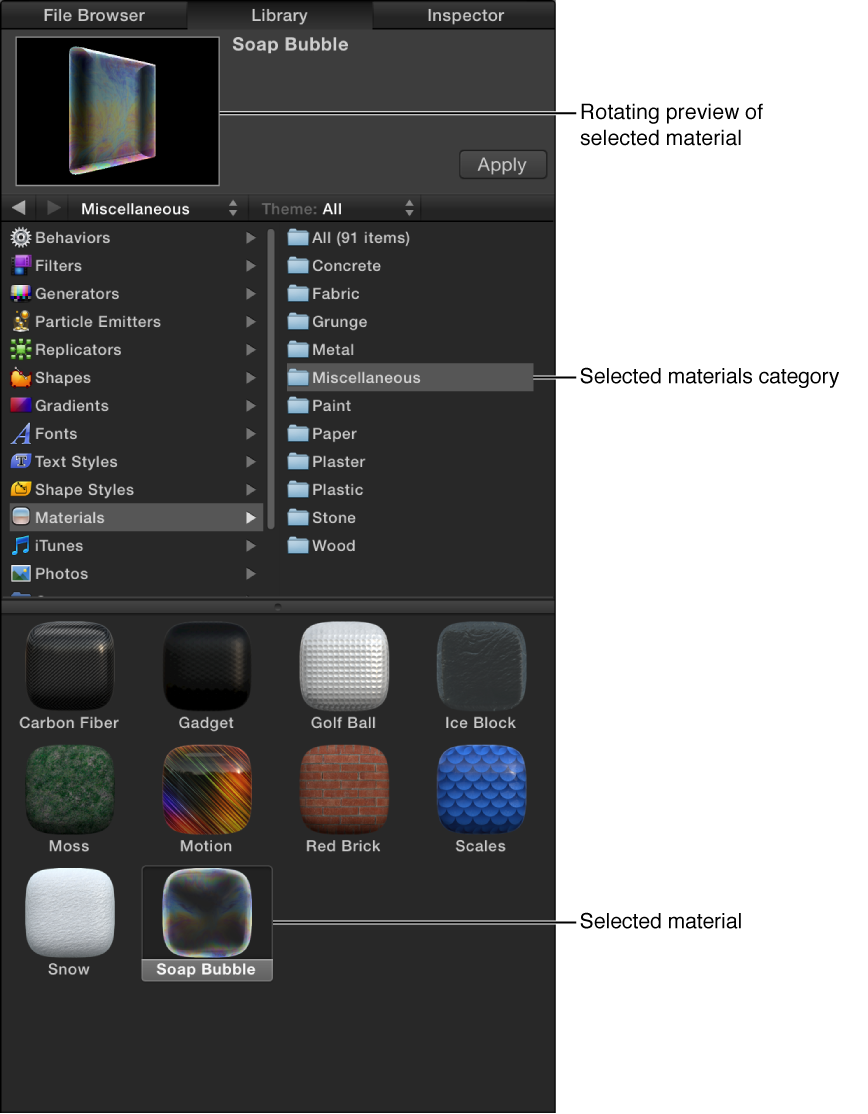Open the Replicators category
The height and width of the screenshot is (1114, 868).
20,350
